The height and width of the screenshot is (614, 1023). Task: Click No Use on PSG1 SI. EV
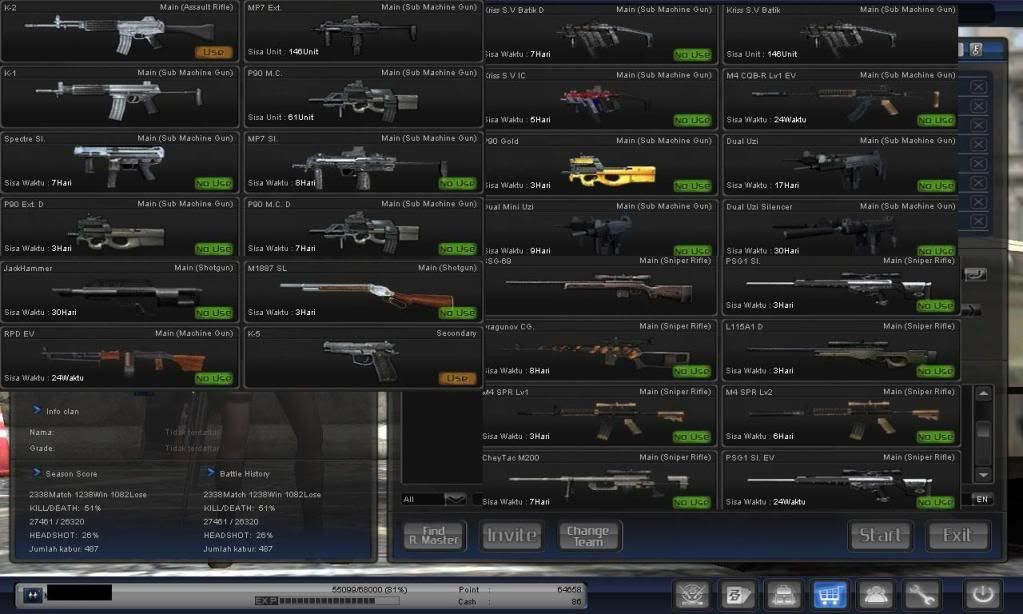(x=936, y=502)
